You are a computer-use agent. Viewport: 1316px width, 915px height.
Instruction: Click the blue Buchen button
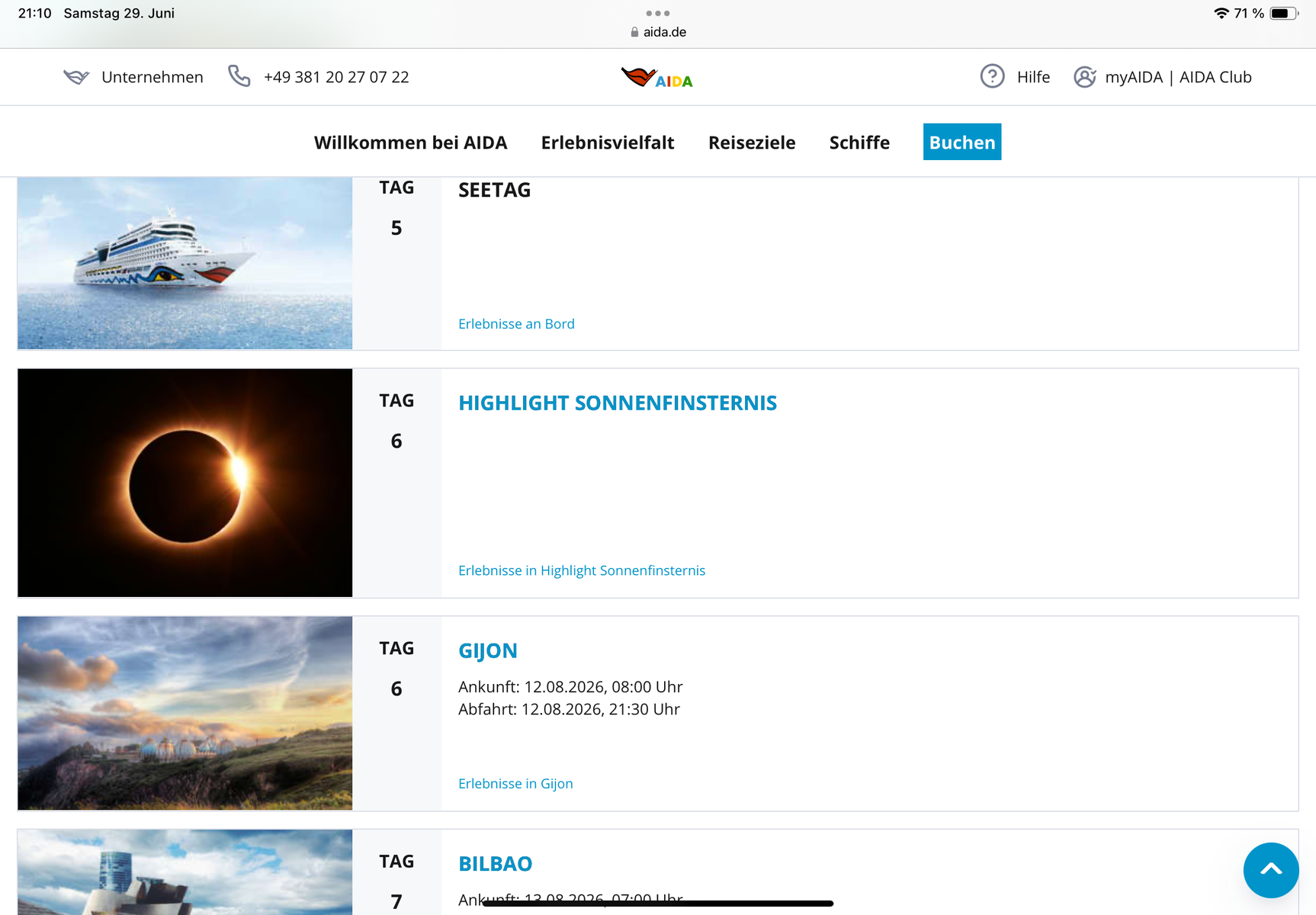(961, 142)
